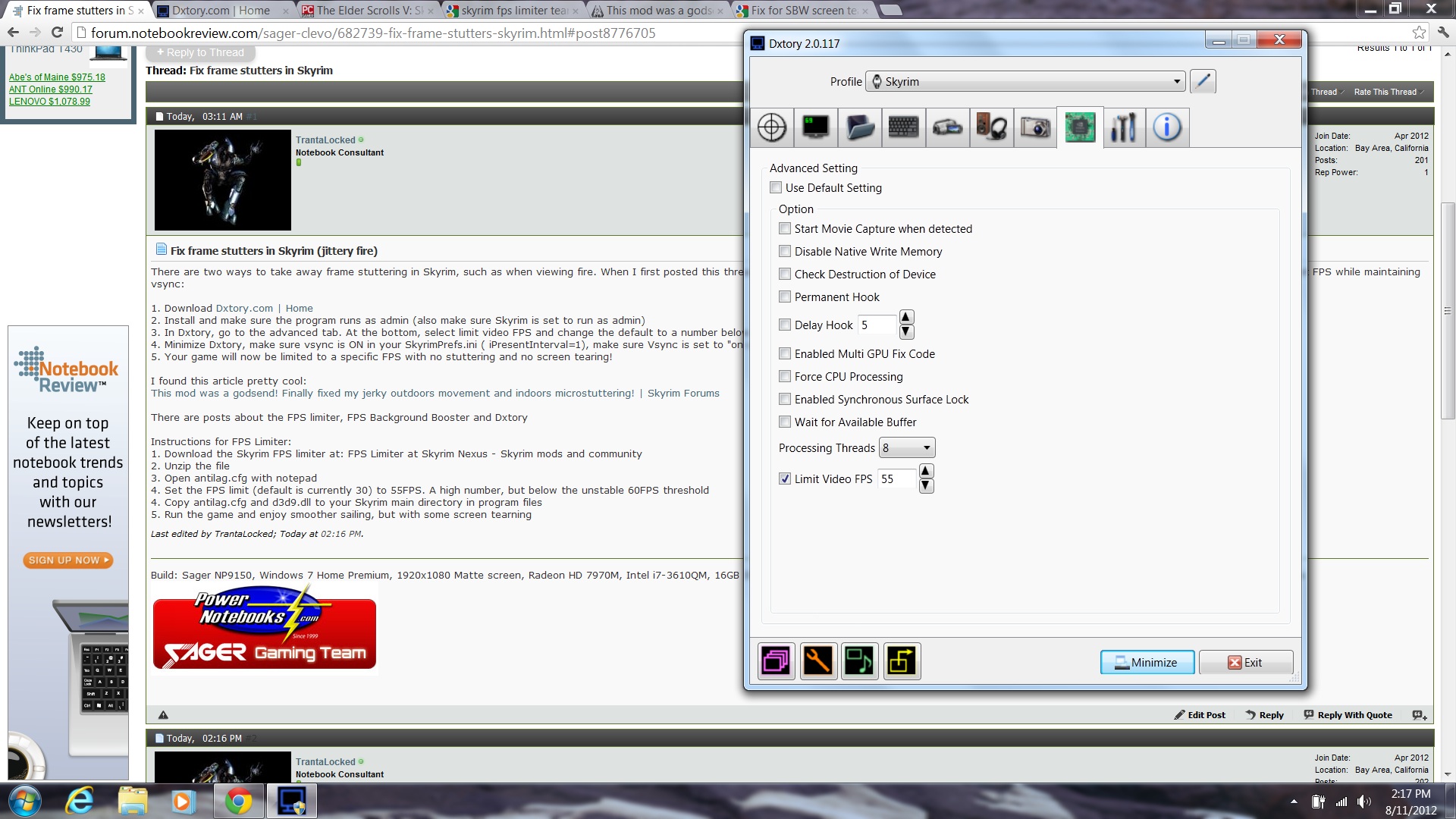Open the Windows Start orb
Viewport: 1456px width, 819px height.
24,801
